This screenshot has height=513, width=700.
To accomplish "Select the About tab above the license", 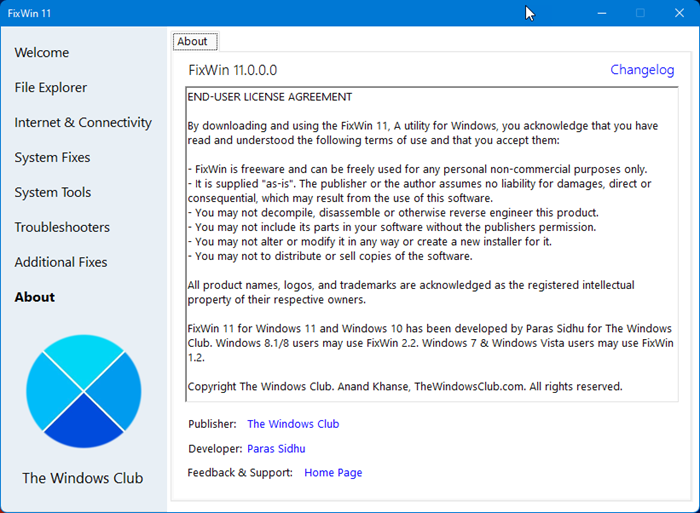I will (x=192, y=41).
